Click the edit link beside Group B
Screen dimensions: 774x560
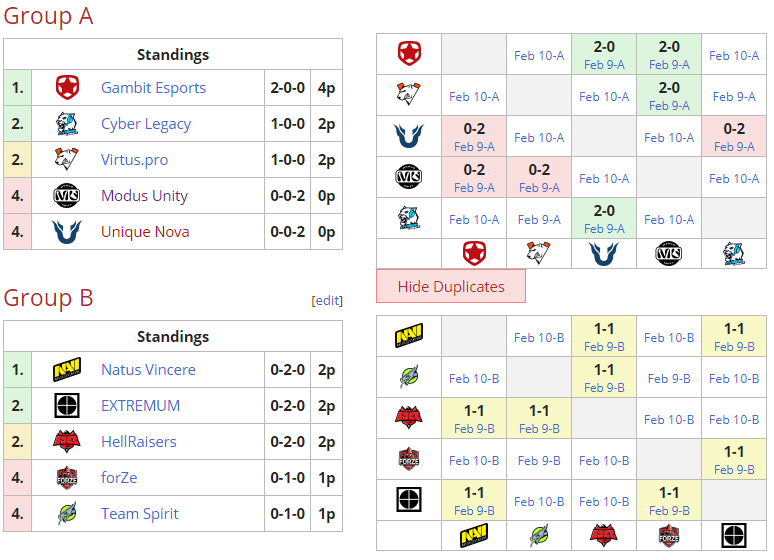(x=328, y=300)
